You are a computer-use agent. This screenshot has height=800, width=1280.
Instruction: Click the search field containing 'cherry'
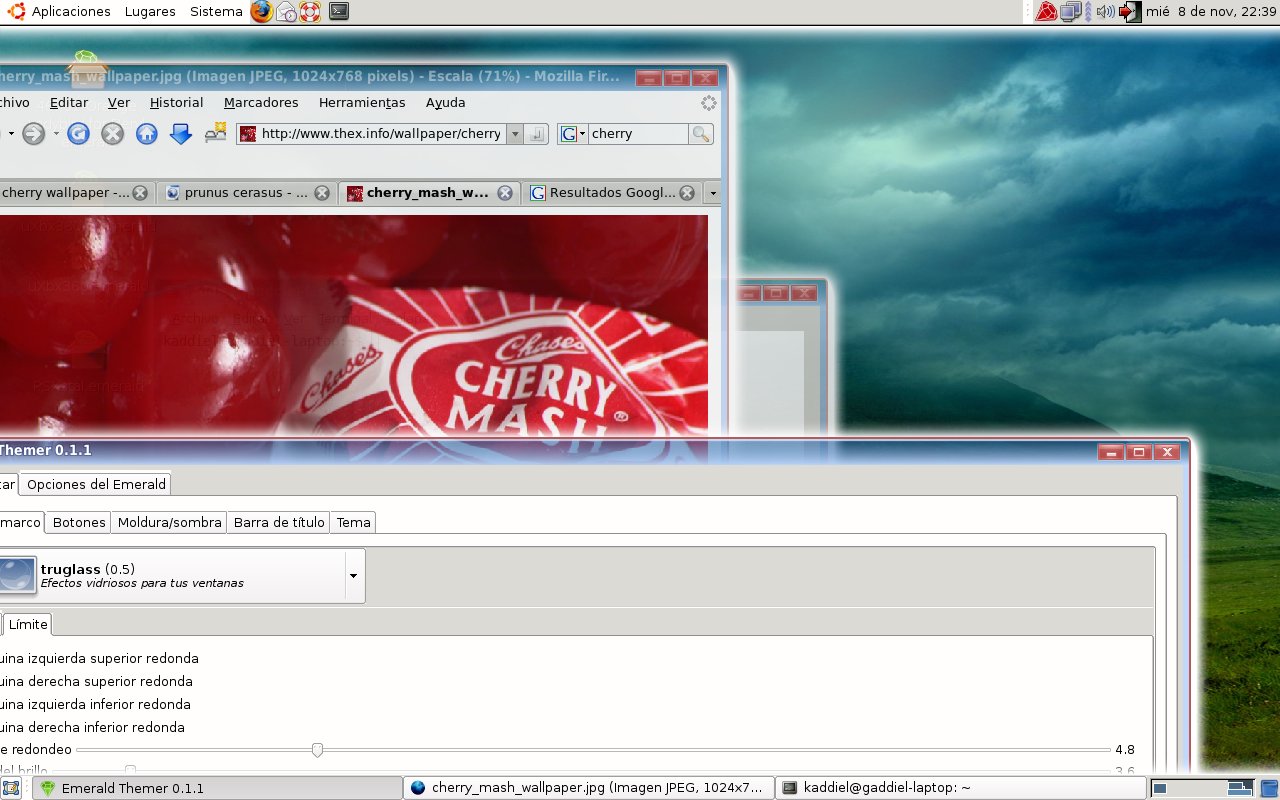pos(638,133)
